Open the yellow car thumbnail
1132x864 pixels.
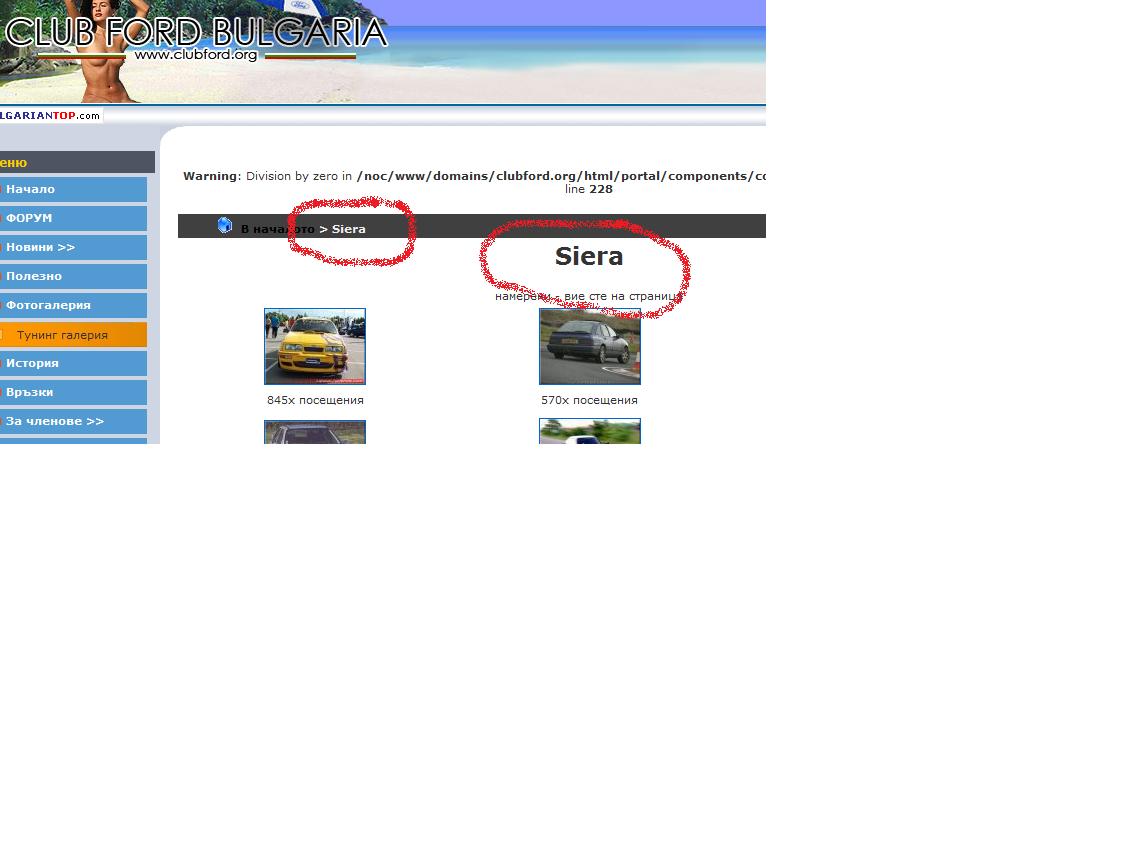coord(315,346)
